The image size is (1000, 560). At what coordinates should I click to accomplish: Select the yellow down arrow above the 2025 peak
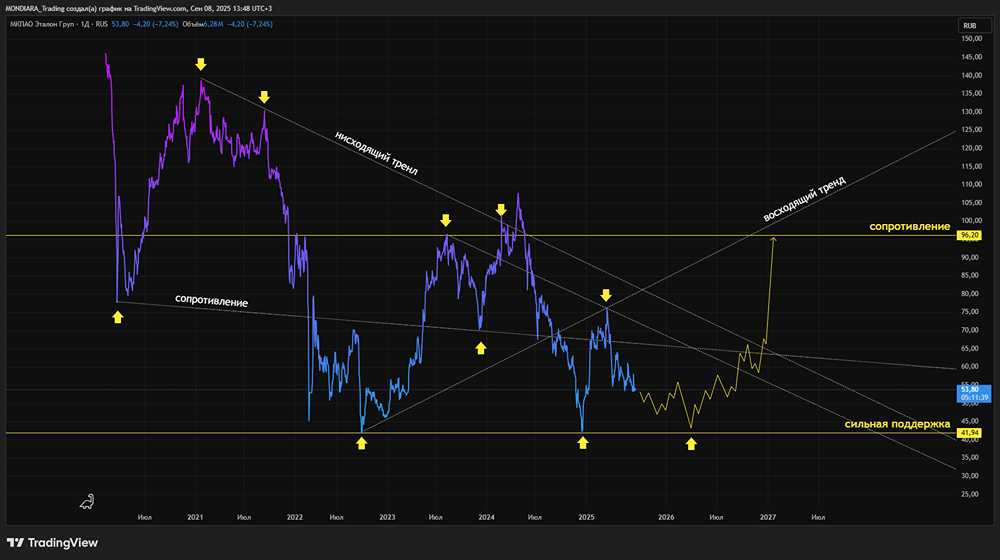pyautogui.click(x=606, y=295)
